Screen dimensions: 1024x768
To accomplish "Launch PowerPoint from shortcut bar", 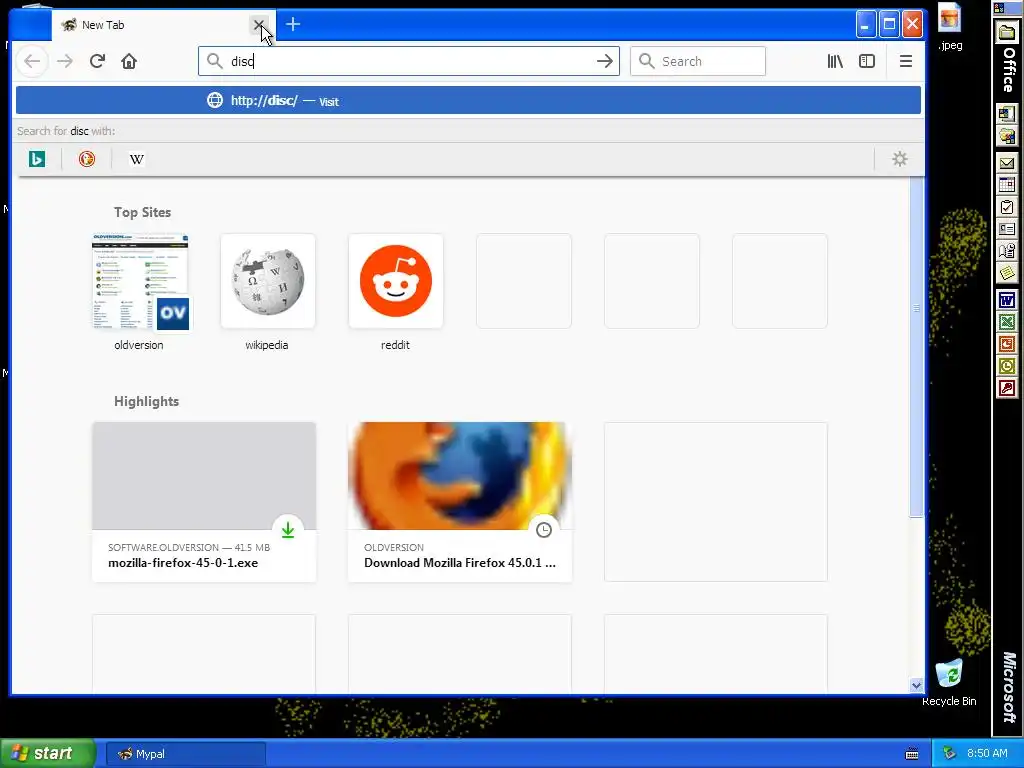I will click(1007, 344).
